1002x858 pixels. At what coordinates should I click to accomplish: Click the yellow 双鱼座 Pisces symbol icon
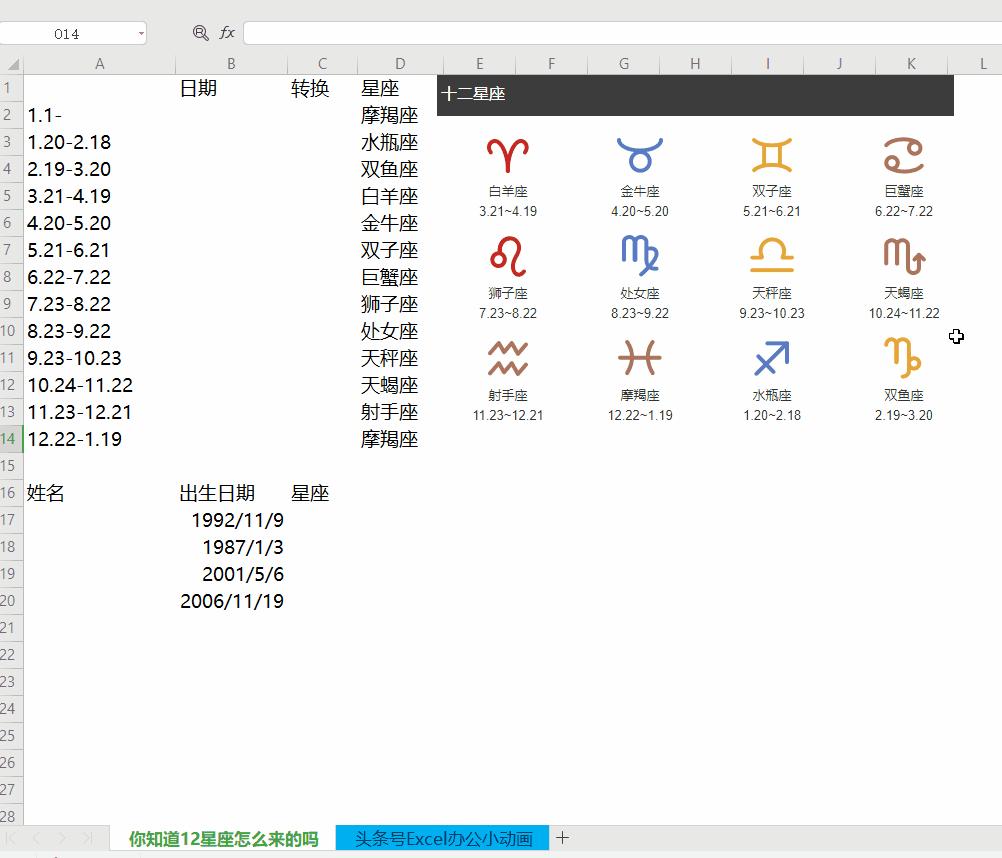point(902,358)
